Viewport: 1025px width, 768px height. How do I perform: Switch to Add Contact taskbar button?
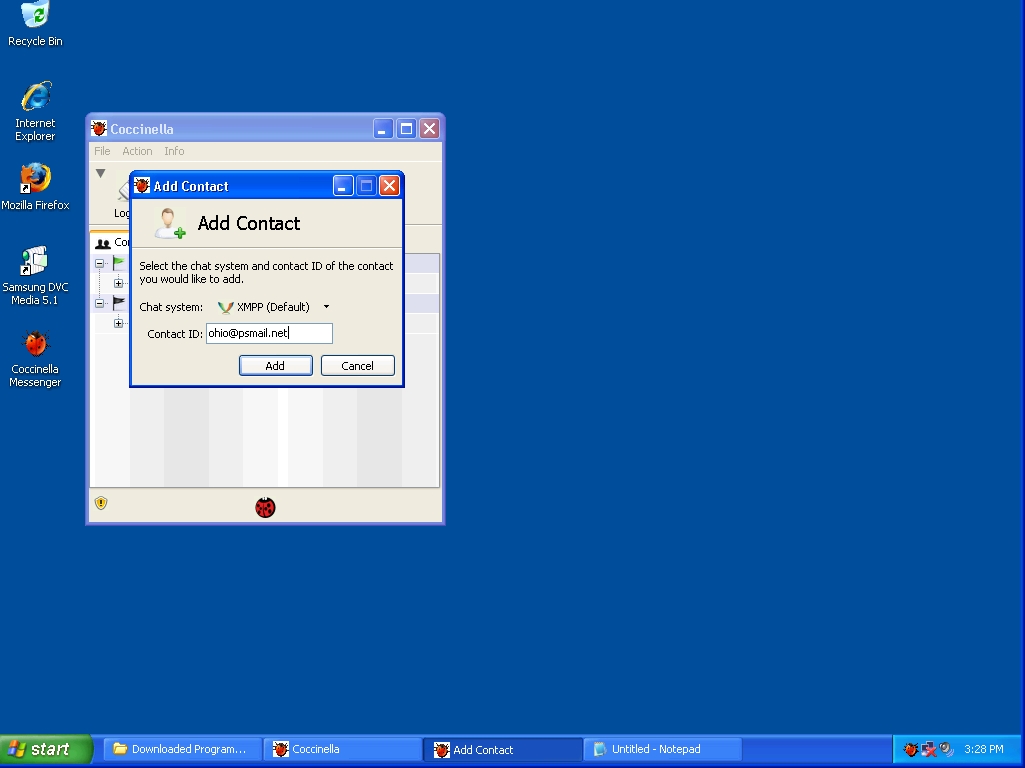503,750
